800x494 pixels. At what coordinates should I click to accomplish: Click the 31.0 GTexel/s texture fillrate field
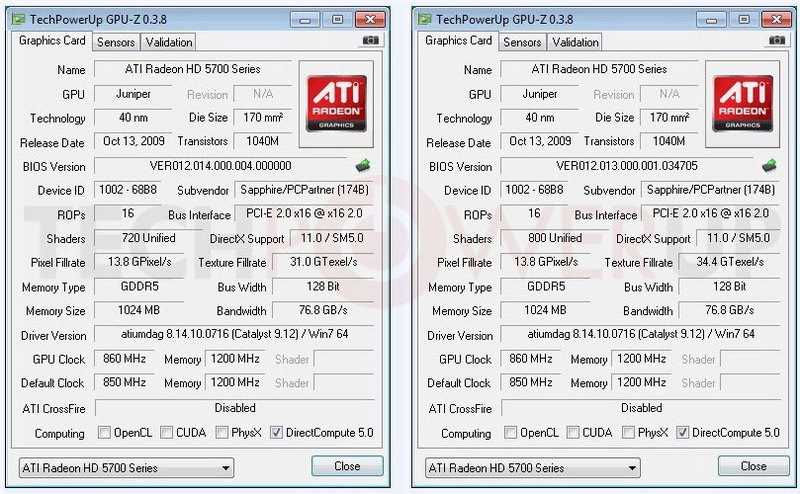[x=323, y=262]
